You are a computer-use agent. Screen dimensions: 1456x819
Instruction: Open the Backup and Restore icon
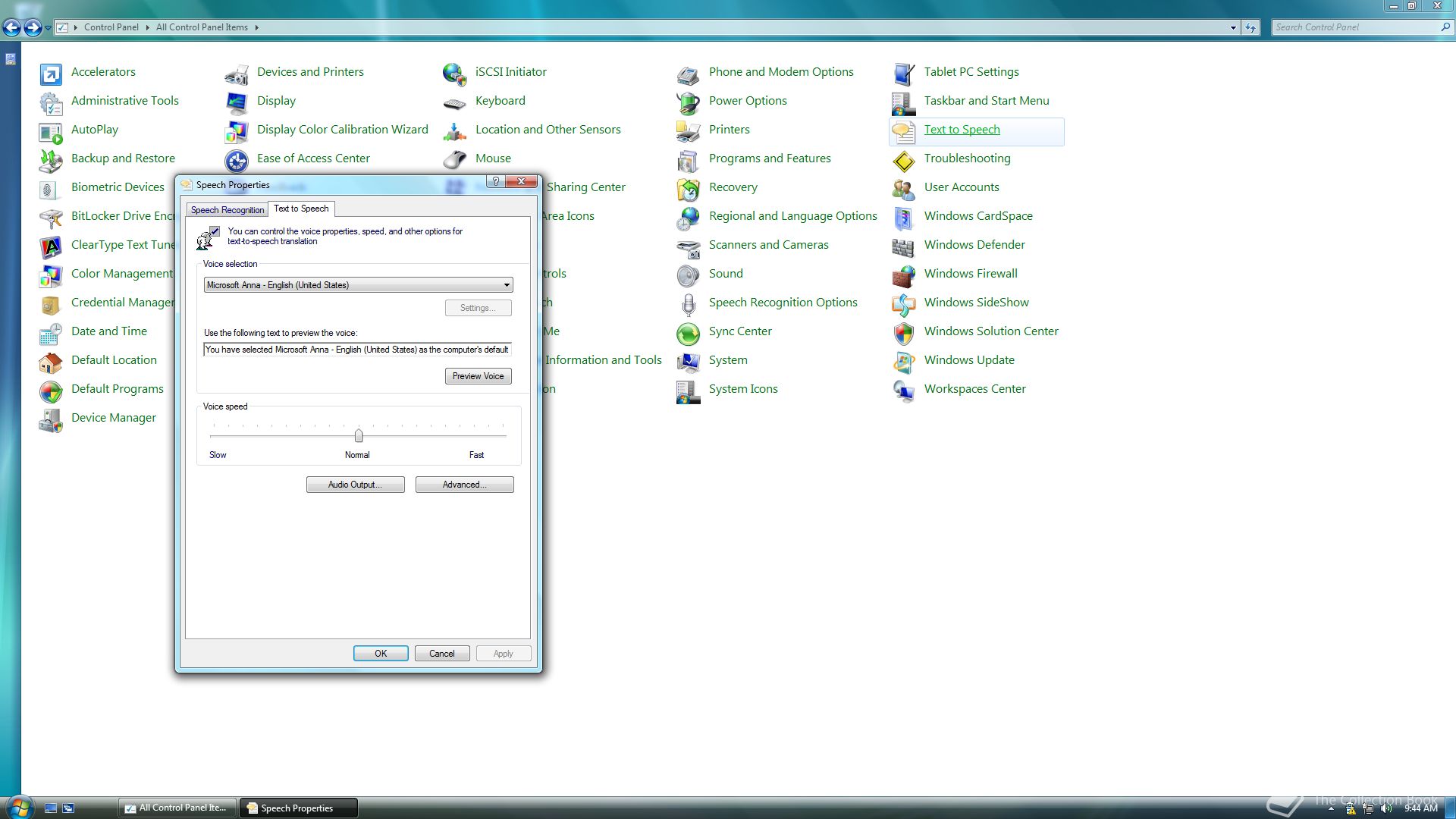[50, 160]
